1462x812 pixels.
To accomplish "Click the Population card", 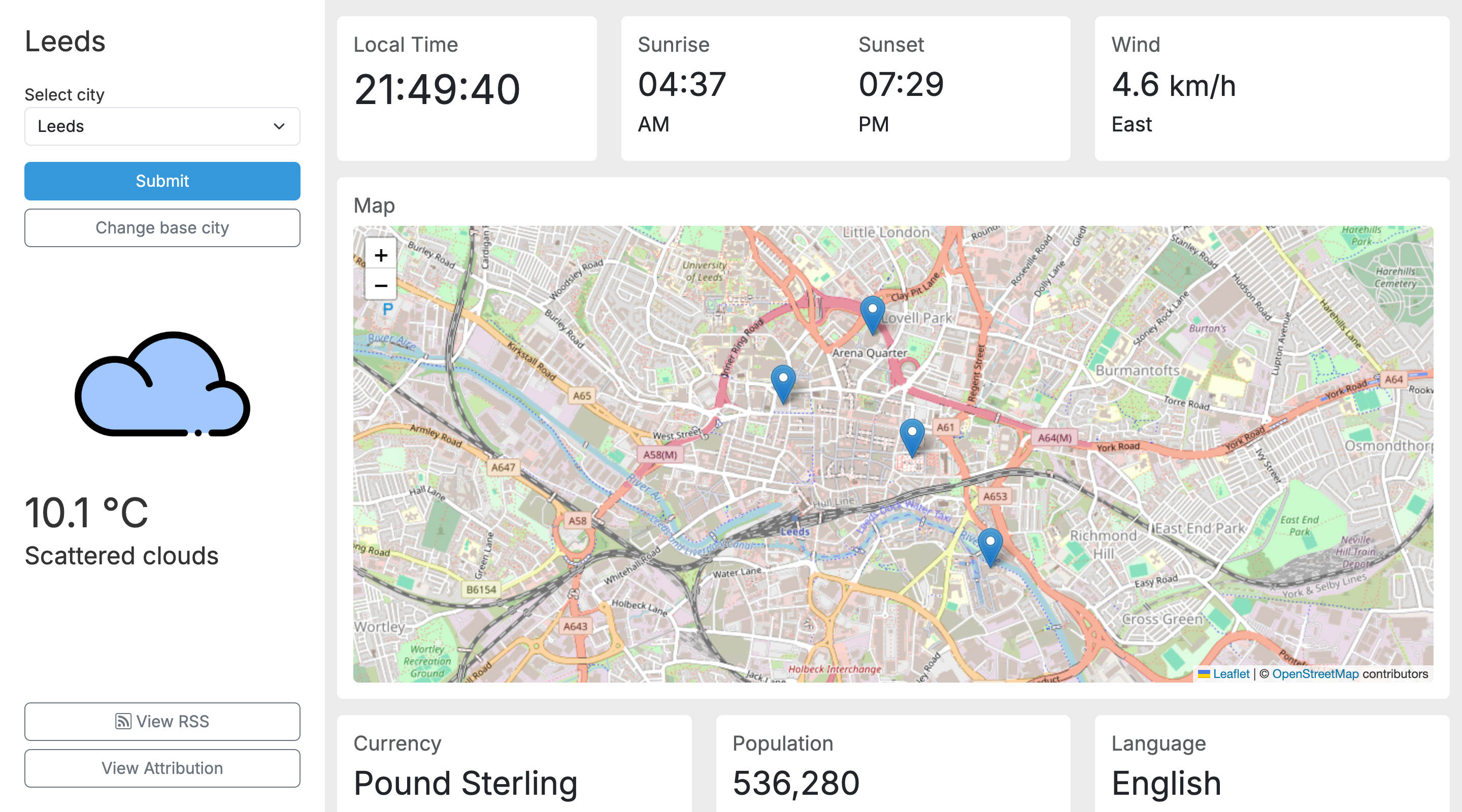I will point(893,763).
